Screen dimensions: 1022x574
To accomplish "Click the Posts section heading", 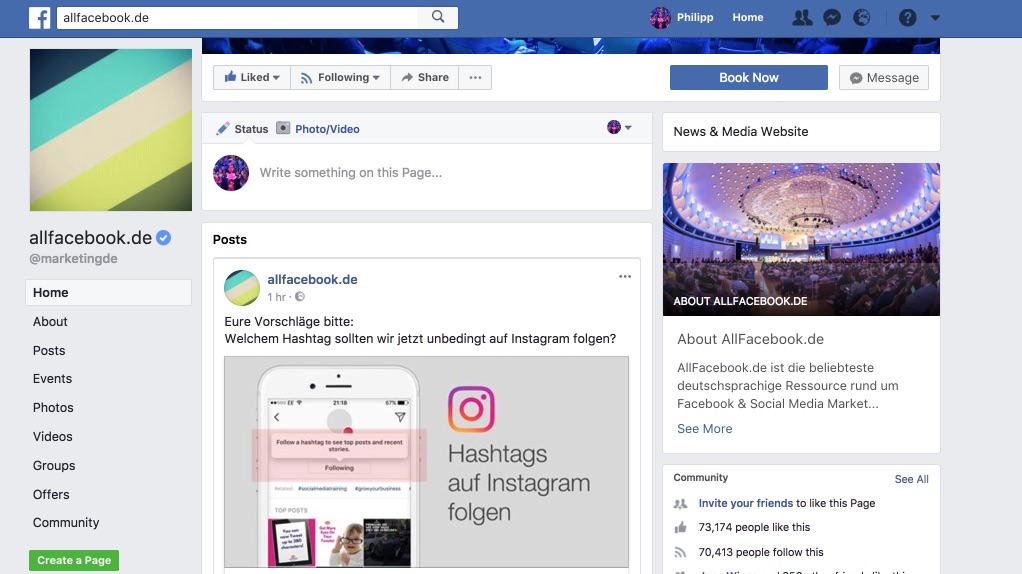I will (229, 240).
